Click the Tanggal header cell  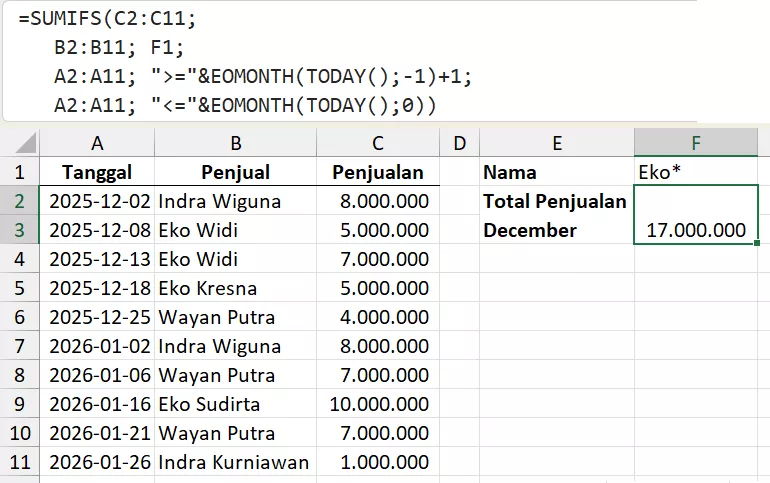point(97,172)
